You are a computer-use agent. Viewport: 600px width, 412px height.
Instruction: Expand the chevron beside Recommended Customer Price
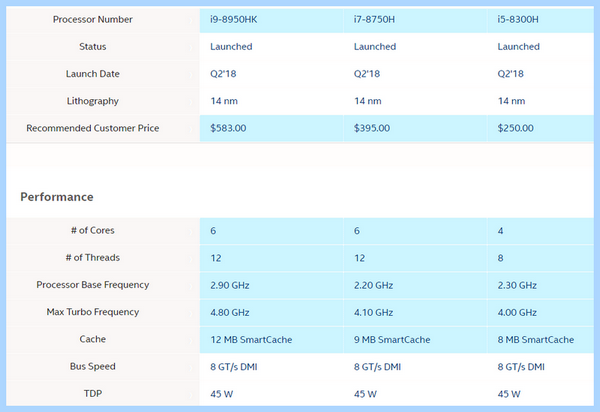point(191,129)
